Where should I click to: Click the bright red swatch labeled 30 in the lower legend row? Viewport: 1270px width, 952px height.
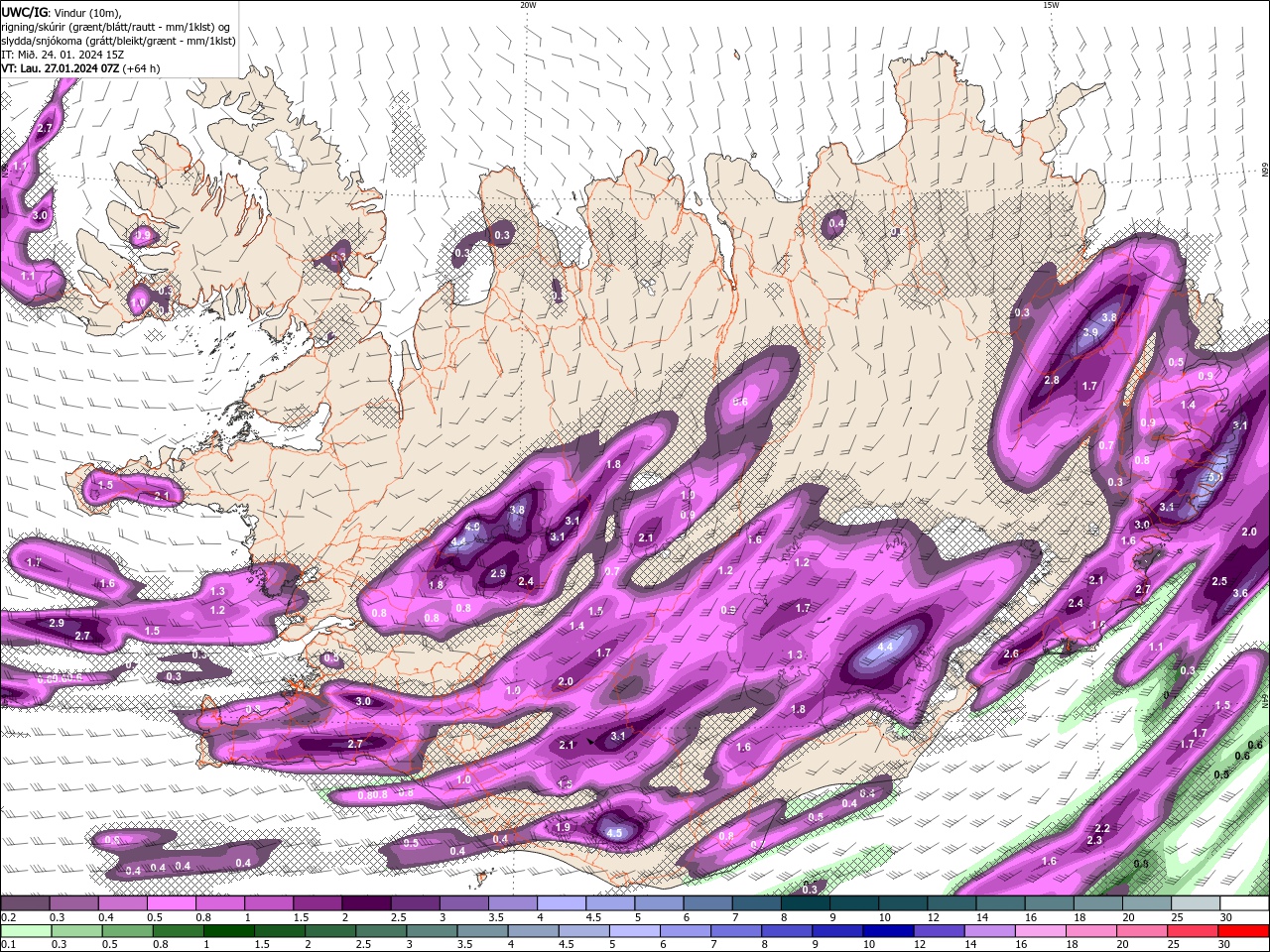pyautogui.click(x=1245, y=931)
